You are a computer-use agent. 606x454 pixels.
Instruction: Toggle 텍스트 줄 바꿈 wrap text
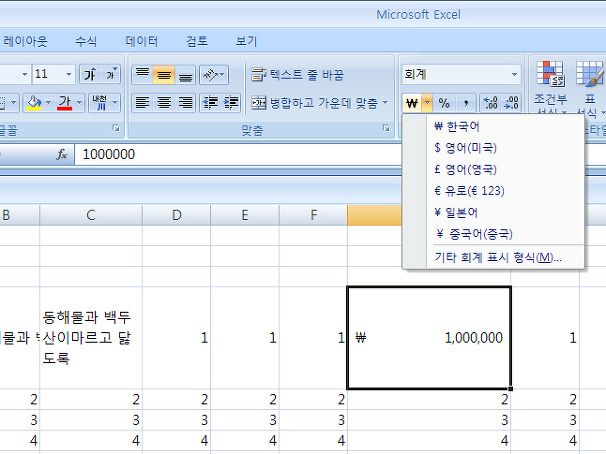click(x=297, y=74)
